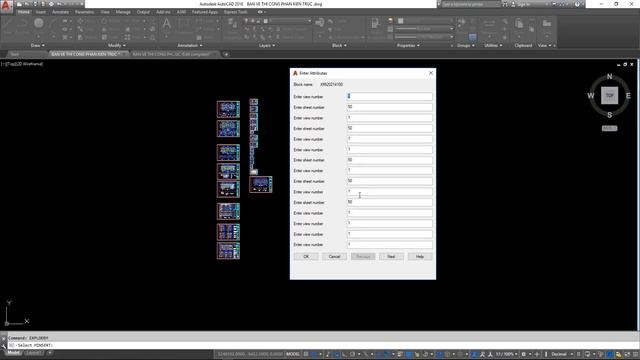This screenshot has width=640, height=360.
Task: Click the keyword search box in title bar
Action: coord(471,4)
